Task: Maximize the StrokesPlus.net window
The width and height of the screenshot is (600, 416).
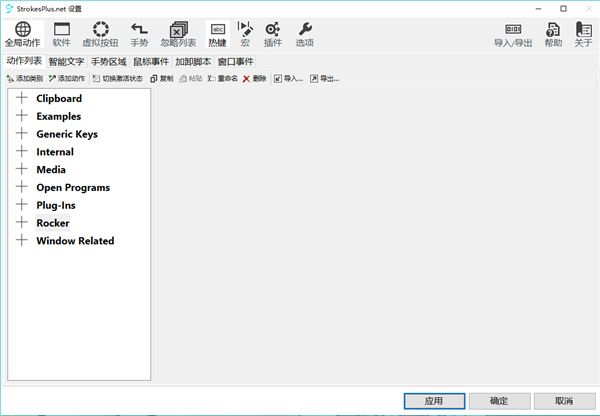Action: pos(563,8)
